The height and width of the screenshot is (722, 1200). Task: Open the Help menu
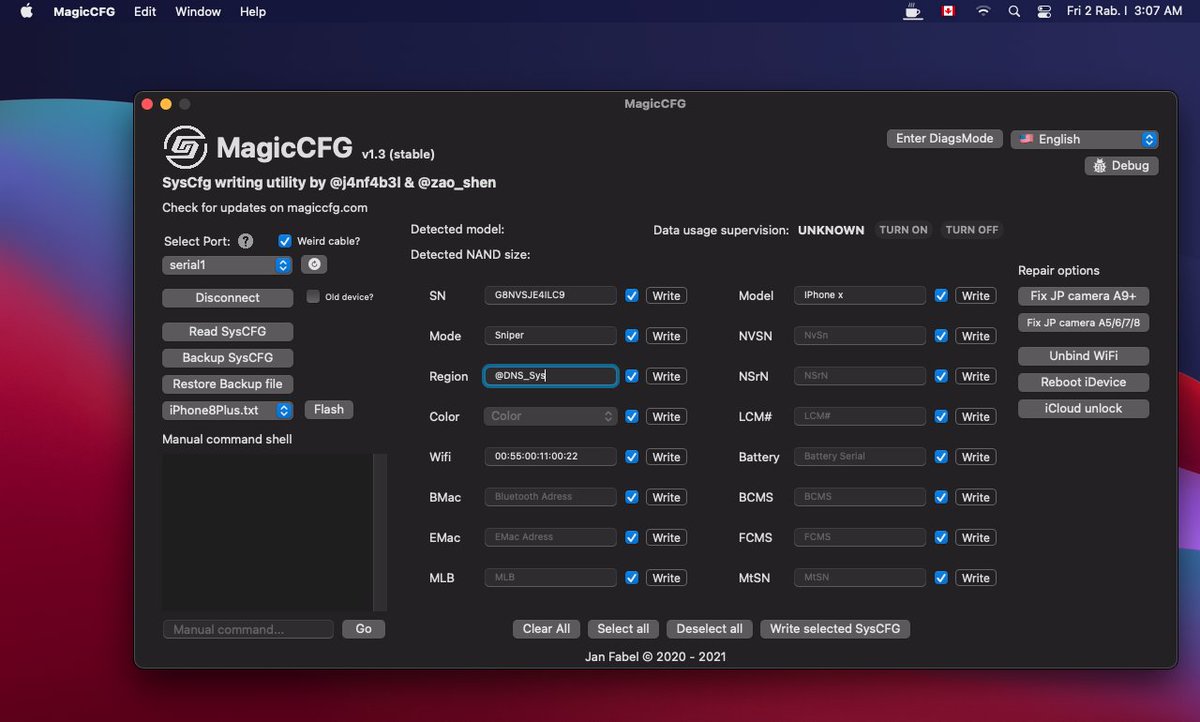click(253, 11)
